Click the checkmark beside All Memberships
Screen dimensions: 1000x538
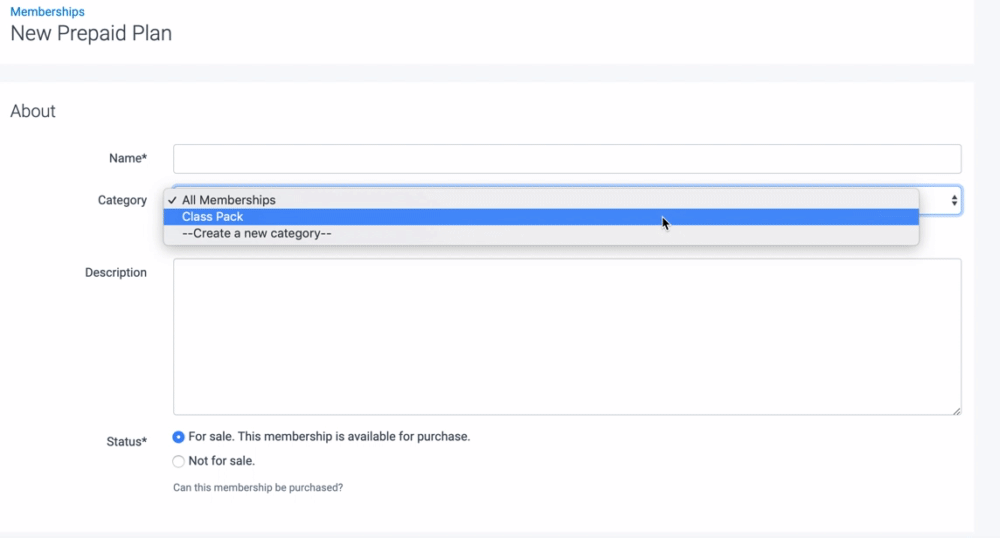(173, 200)
